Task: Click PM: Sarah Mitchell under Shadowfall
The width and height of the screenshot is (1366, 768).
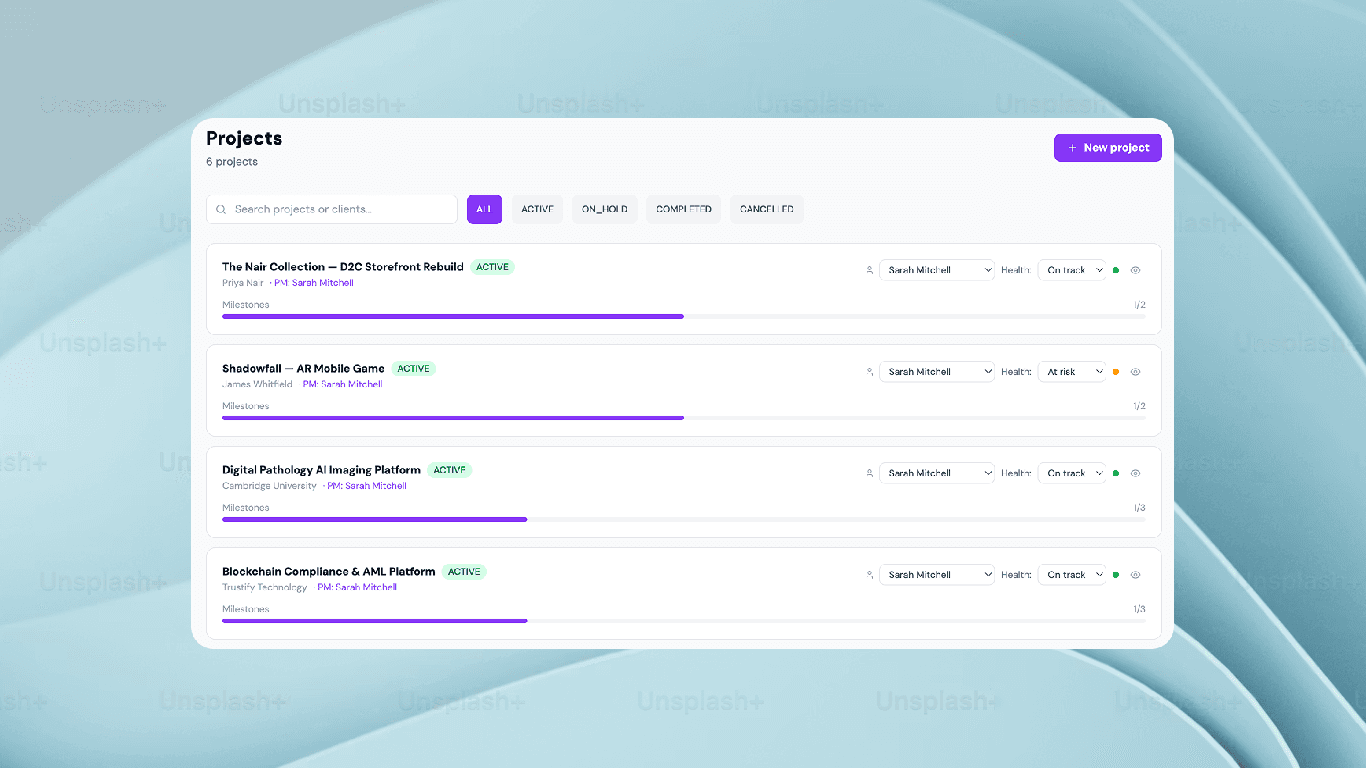Action: click(x=343, y=385)
